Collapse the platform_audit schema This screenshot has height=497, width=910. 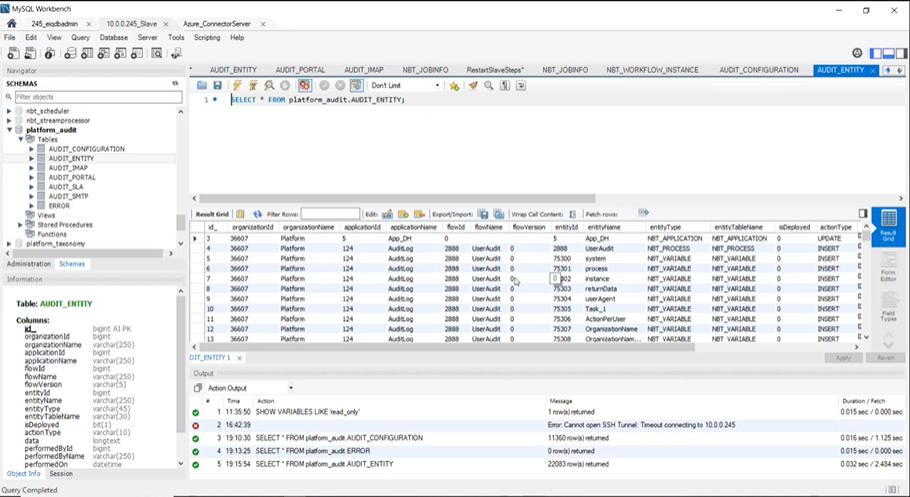[9, 130]
